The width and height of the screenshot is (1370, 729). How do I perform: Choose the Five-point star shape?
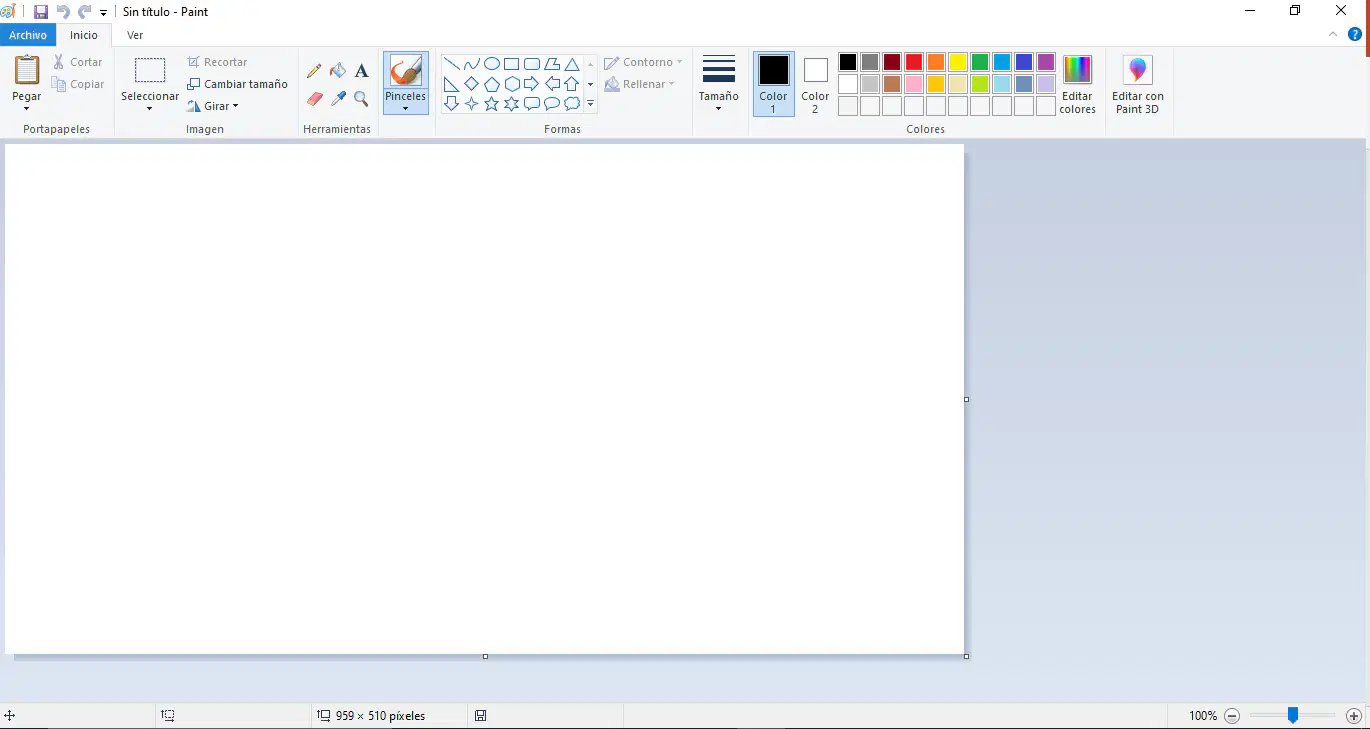coord(492,104)
